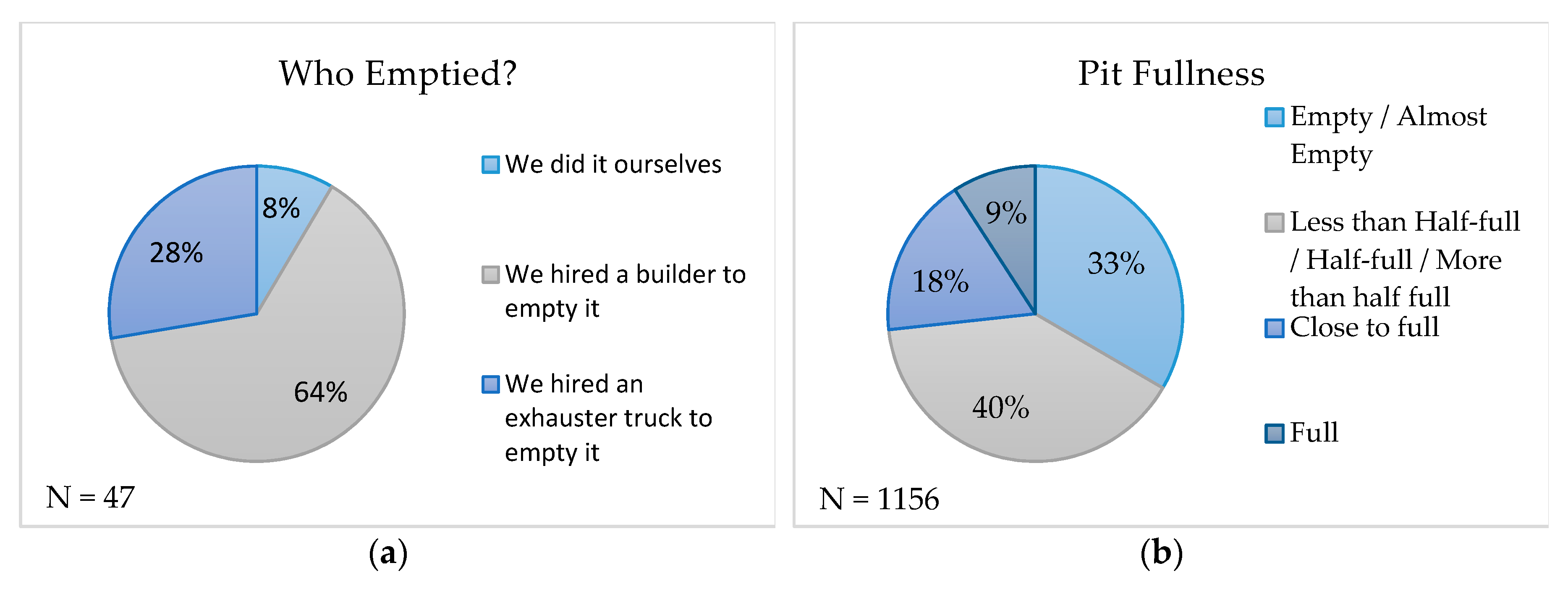Click the '(a)' subfigure caption
The image size is (1568, 592).
click(388, 554)
